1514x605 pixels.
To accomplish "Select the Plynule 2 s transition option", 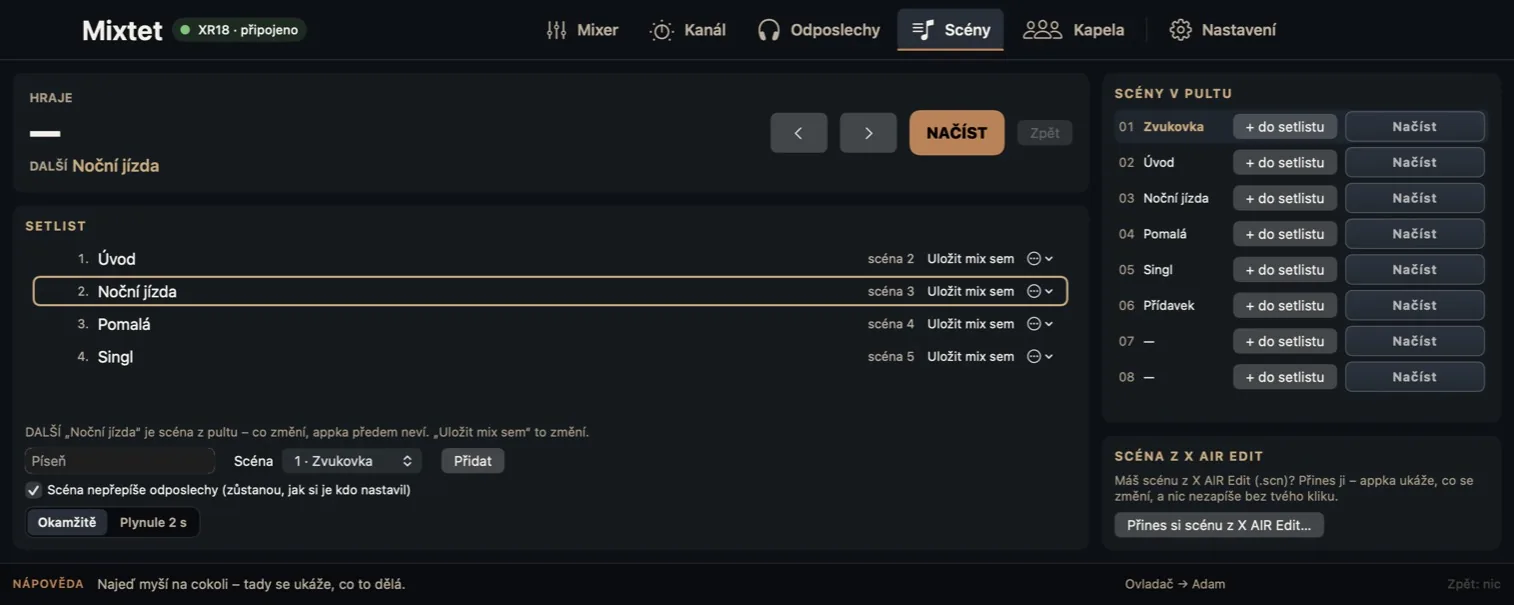I will [x=153, y=522].
